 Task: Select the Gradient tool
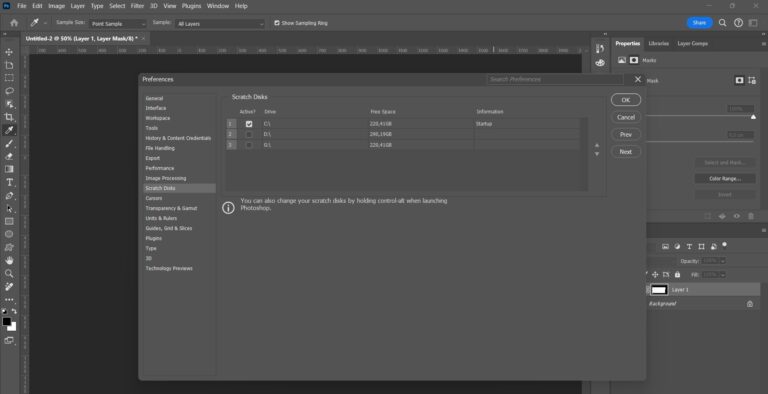point(9,169)
